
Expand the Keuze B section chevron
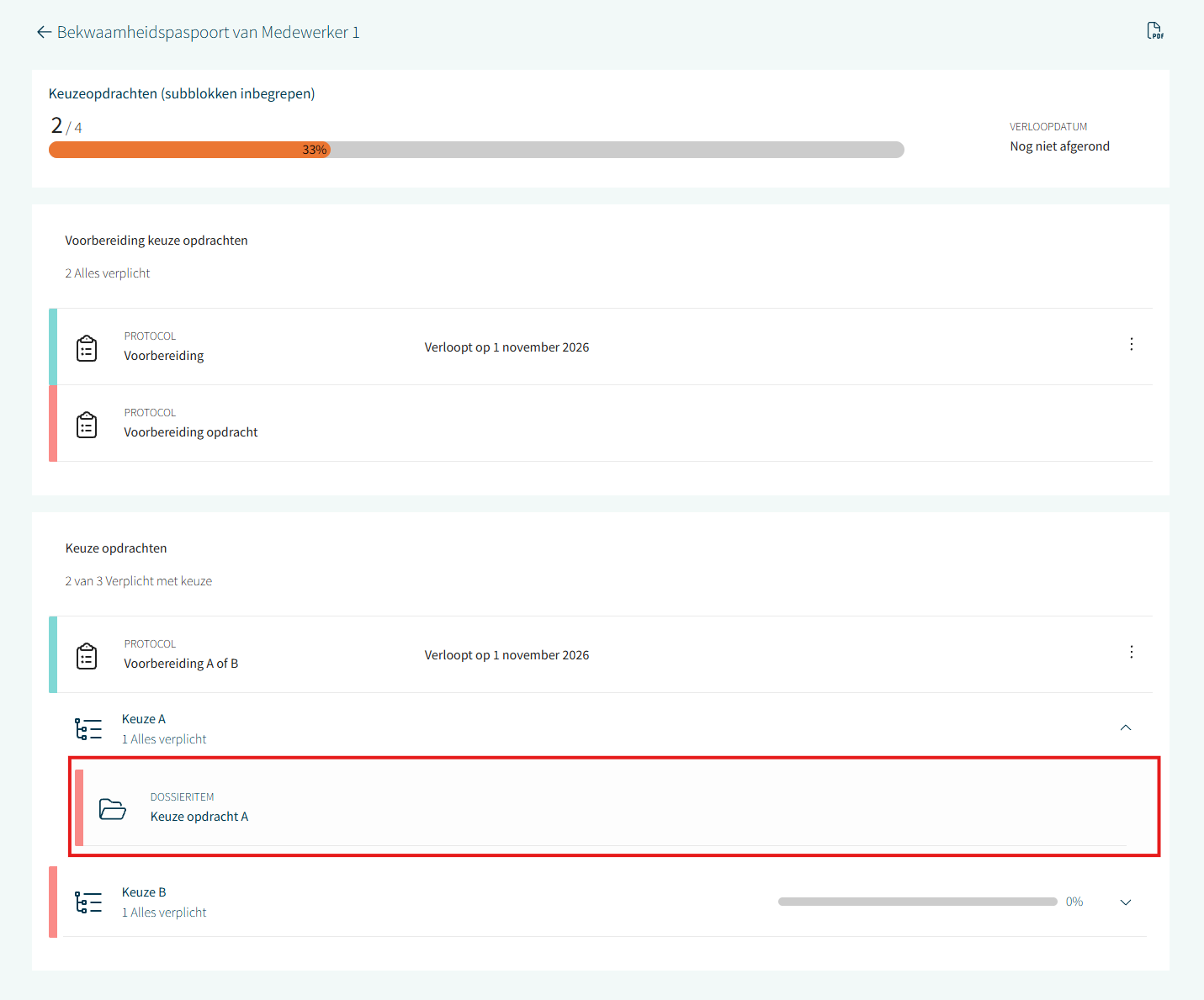[1126, 902]
